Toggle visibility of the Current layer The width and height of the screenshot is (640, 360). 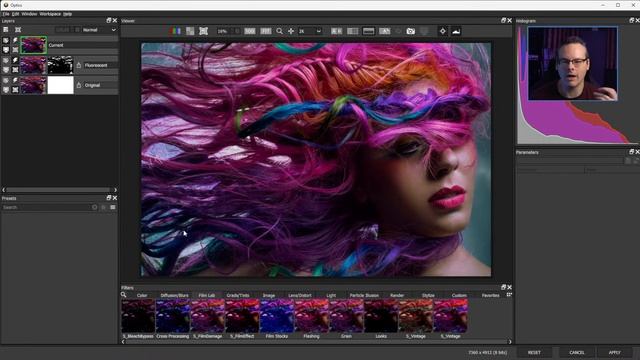point(6,40)
